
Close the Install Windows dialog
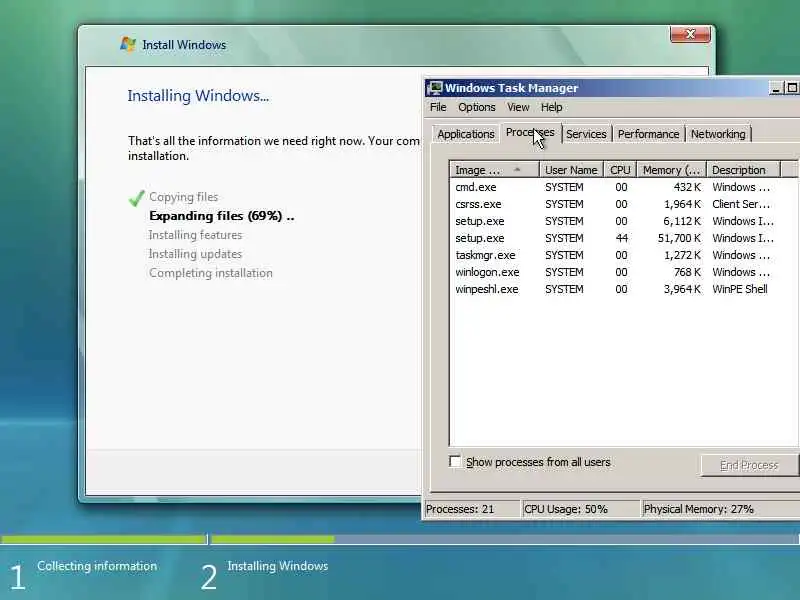click(690, 34)
